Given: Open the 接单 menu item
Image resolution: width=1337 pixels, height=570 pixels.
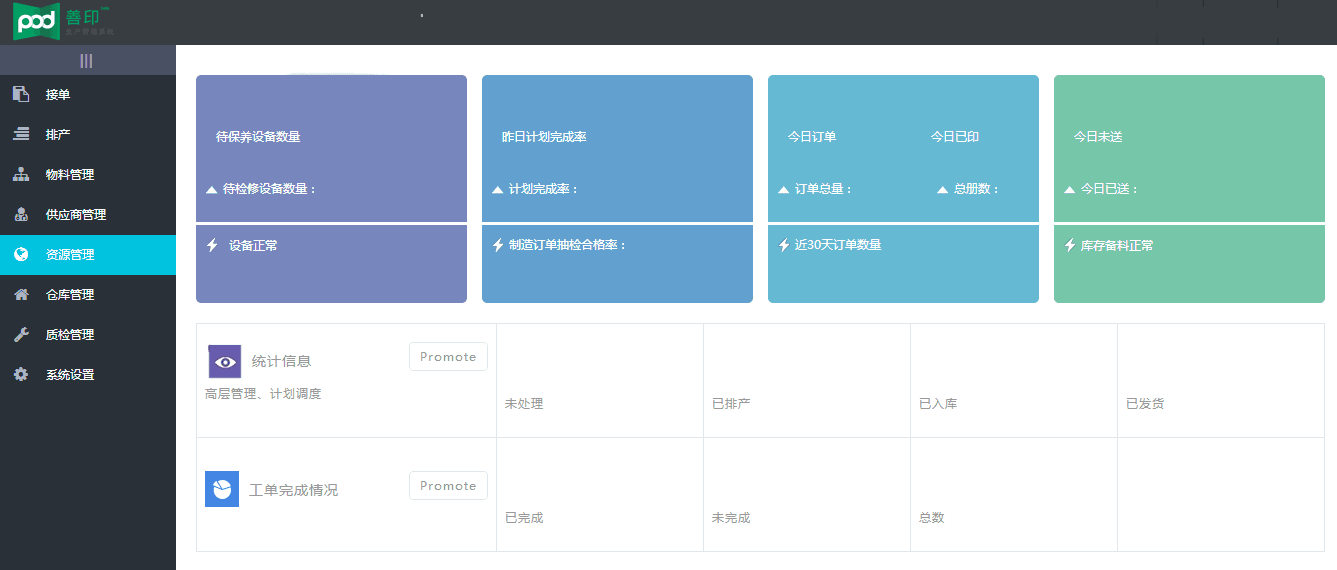Looking at the screenshot, I should coord(58,94).
